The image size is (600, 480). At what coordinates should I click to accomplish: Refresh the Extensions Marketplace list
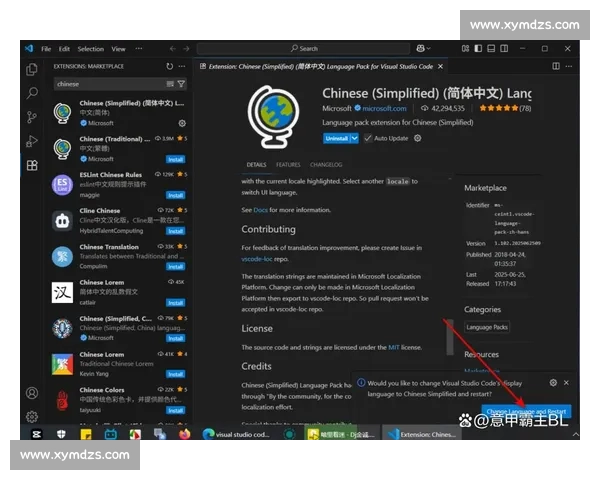[170, 66]
